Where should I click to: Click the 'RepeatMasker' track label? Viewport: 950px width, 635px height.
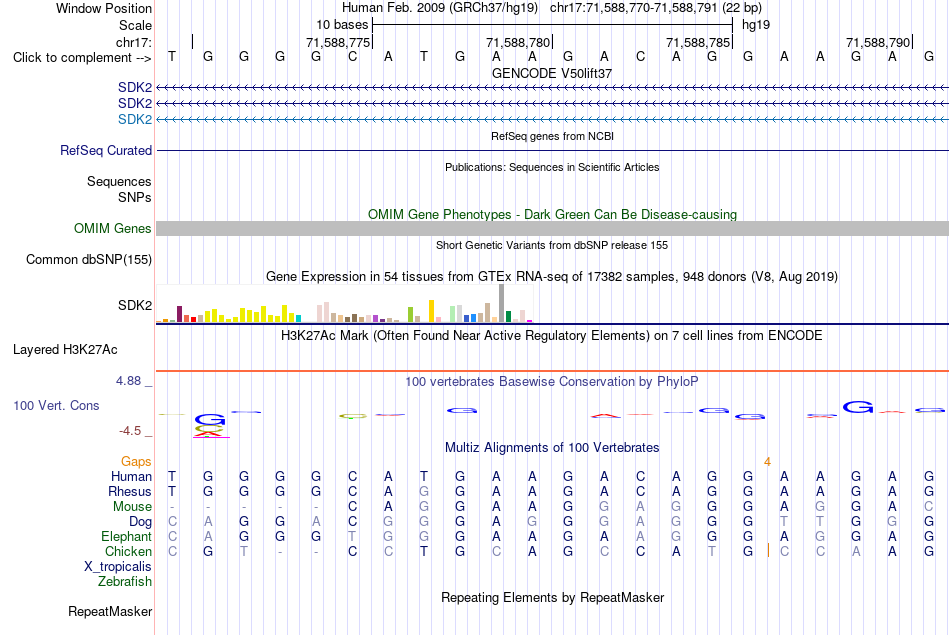110,611
